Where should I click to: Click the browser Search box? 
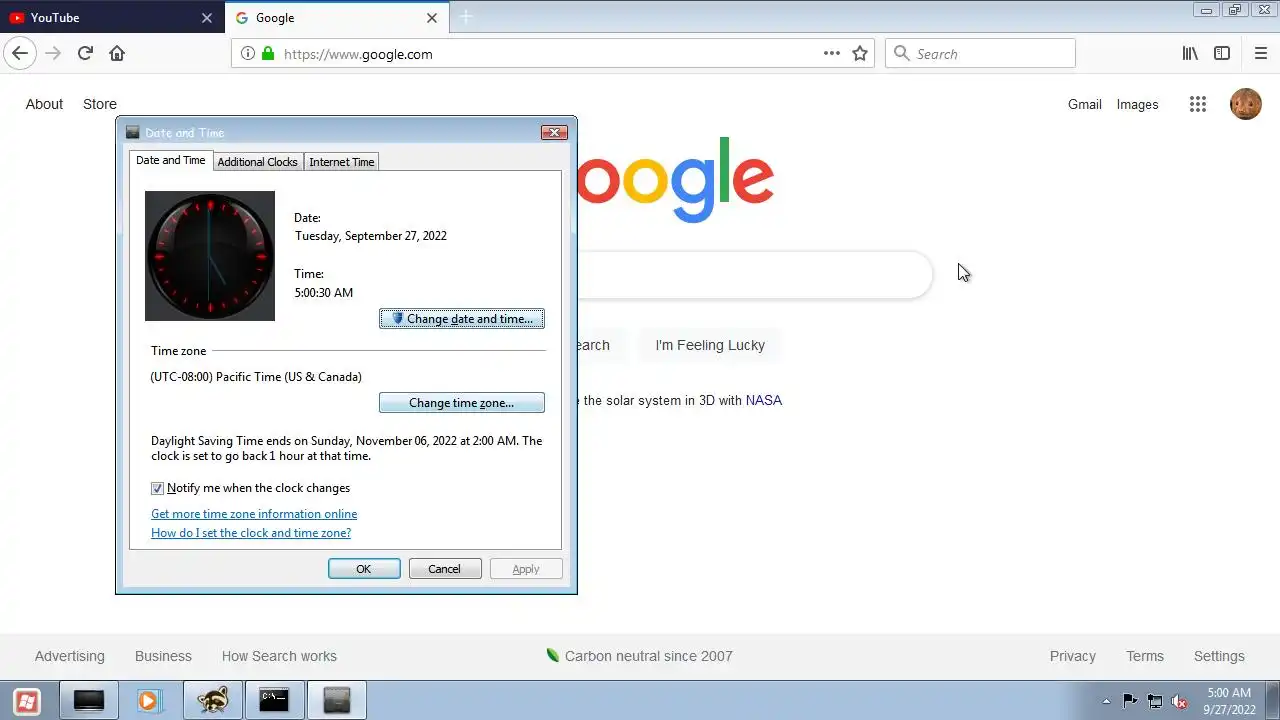pyautogui.click(x=980, y=54)
